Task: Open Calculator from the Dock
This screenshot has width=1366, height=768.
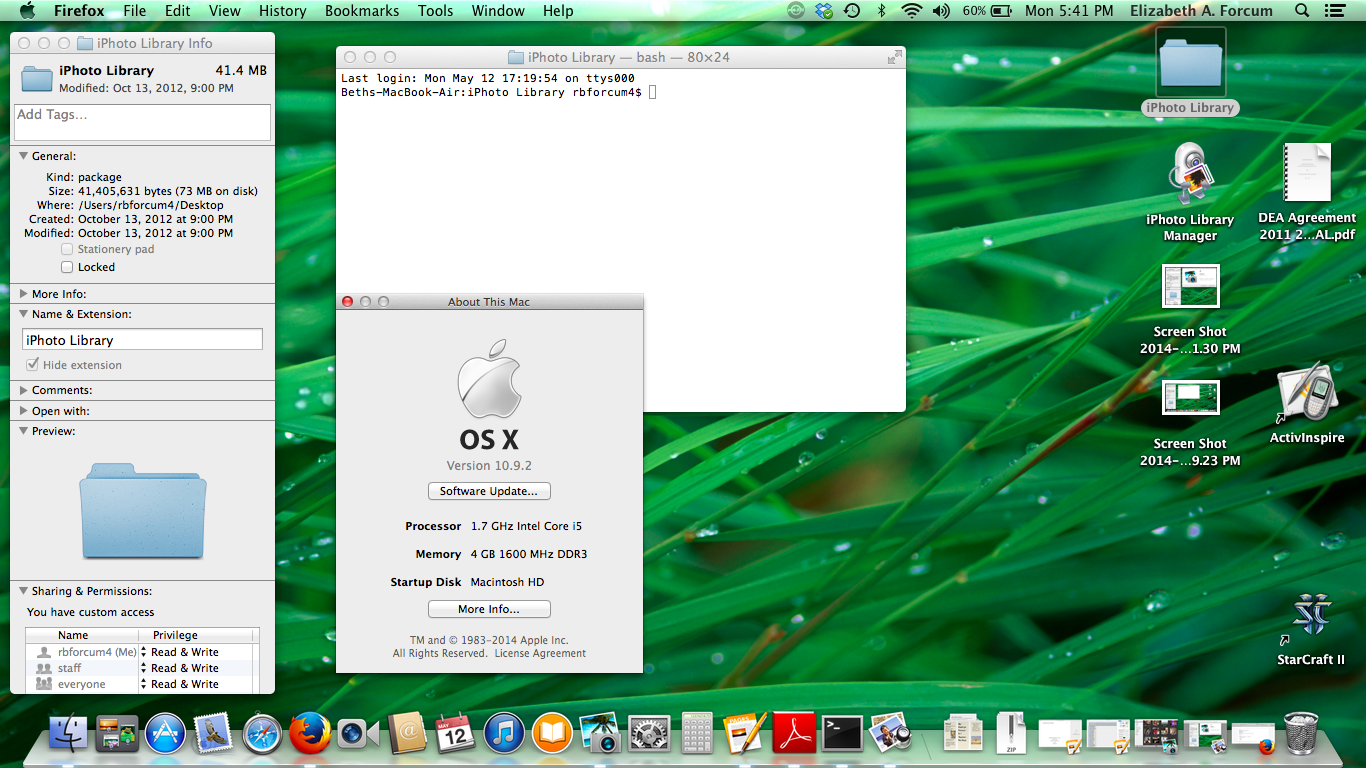Action: tap(697, 734)
